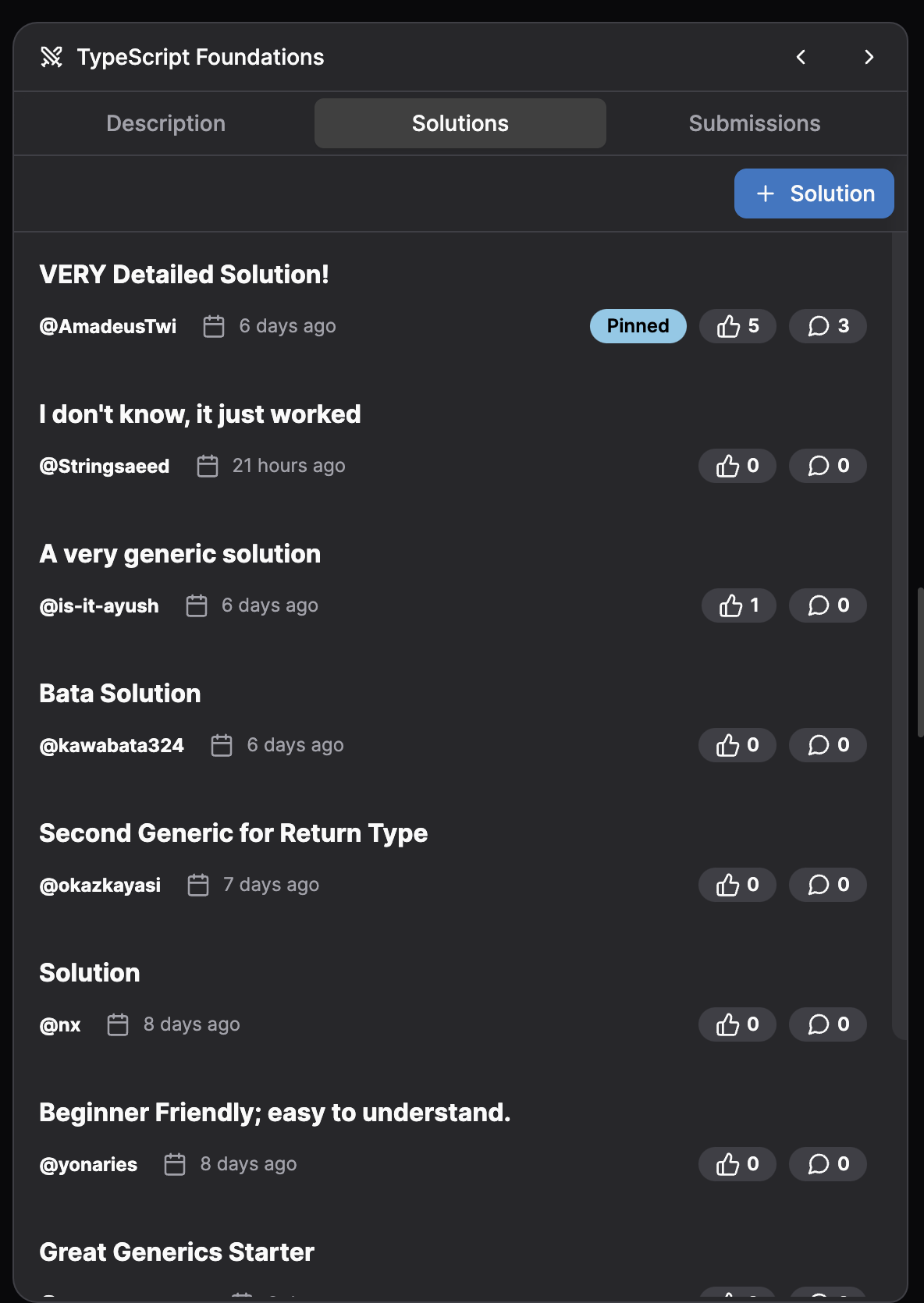Viewport: 924px width, 1303px height.
Task: Like the VERY Detailed Solution post
Action: click(737, 326)
